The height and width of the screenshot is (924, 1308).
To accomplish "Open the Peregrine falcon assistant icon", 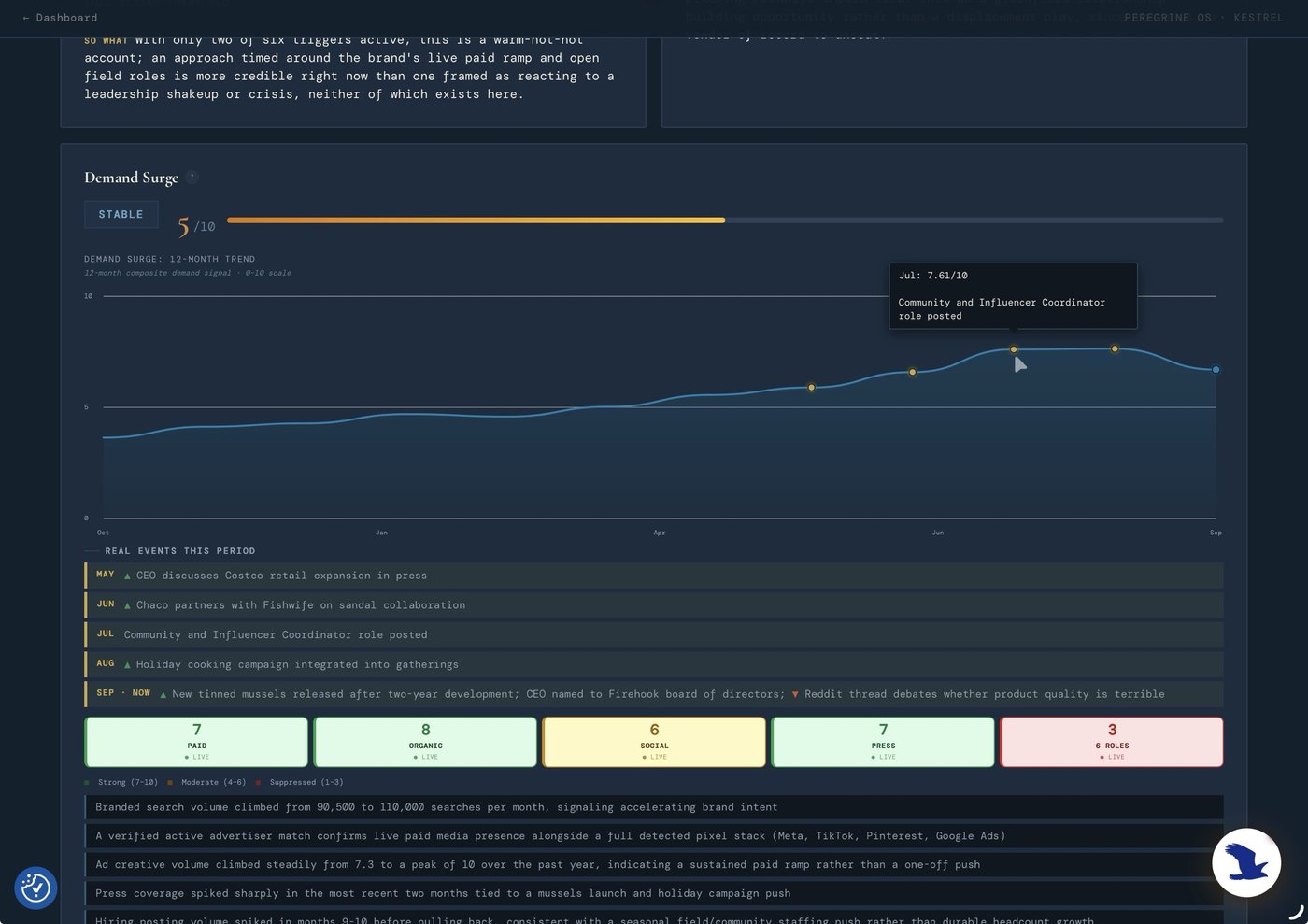I will point(1246,862).
